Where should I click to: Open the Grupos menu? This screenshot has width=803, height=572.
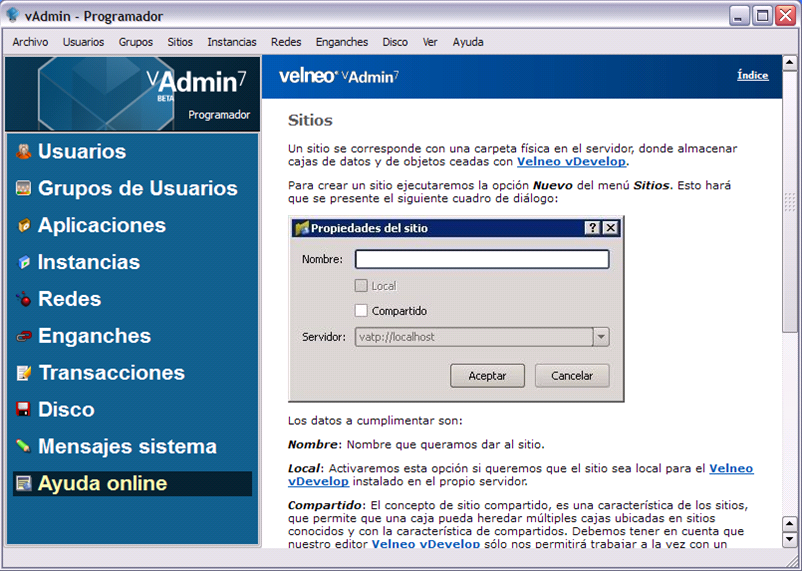point(136,42)
